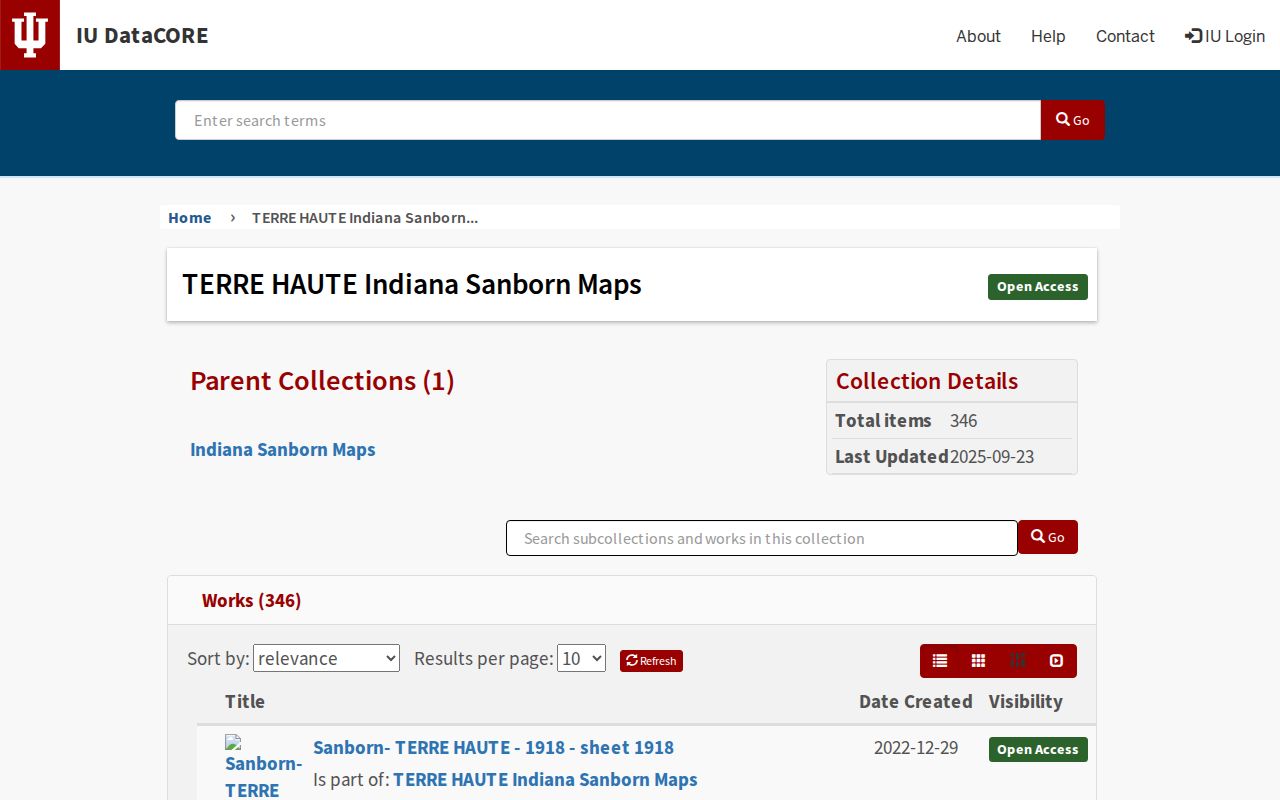Switch to gallery grid view
1280x800 pixels.
(x=979, y=661)
